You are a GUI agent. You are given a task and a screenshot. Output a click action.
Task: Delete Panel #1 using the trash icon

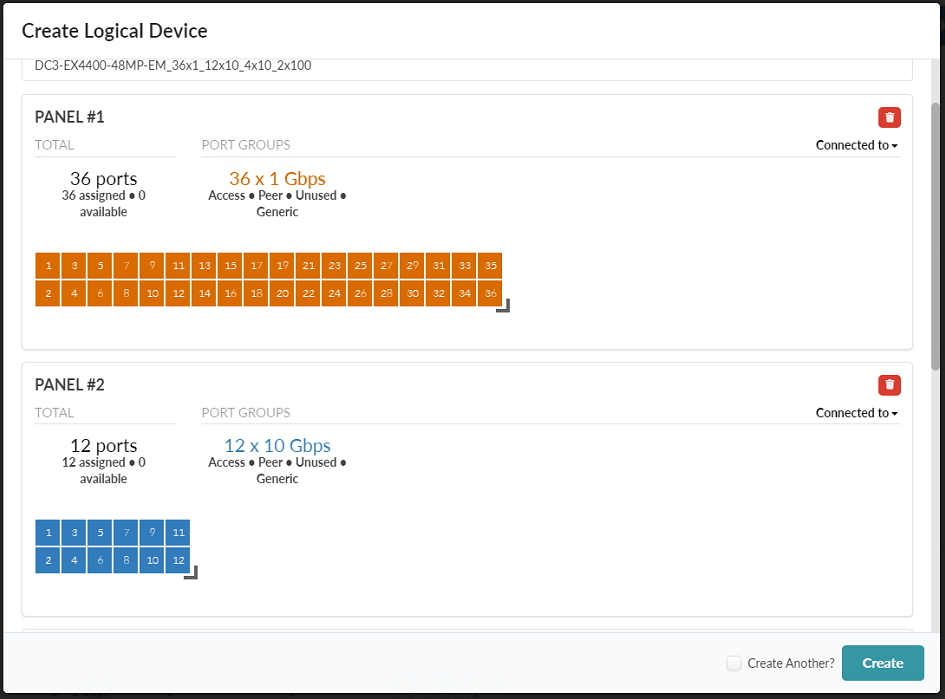point(889,118)
